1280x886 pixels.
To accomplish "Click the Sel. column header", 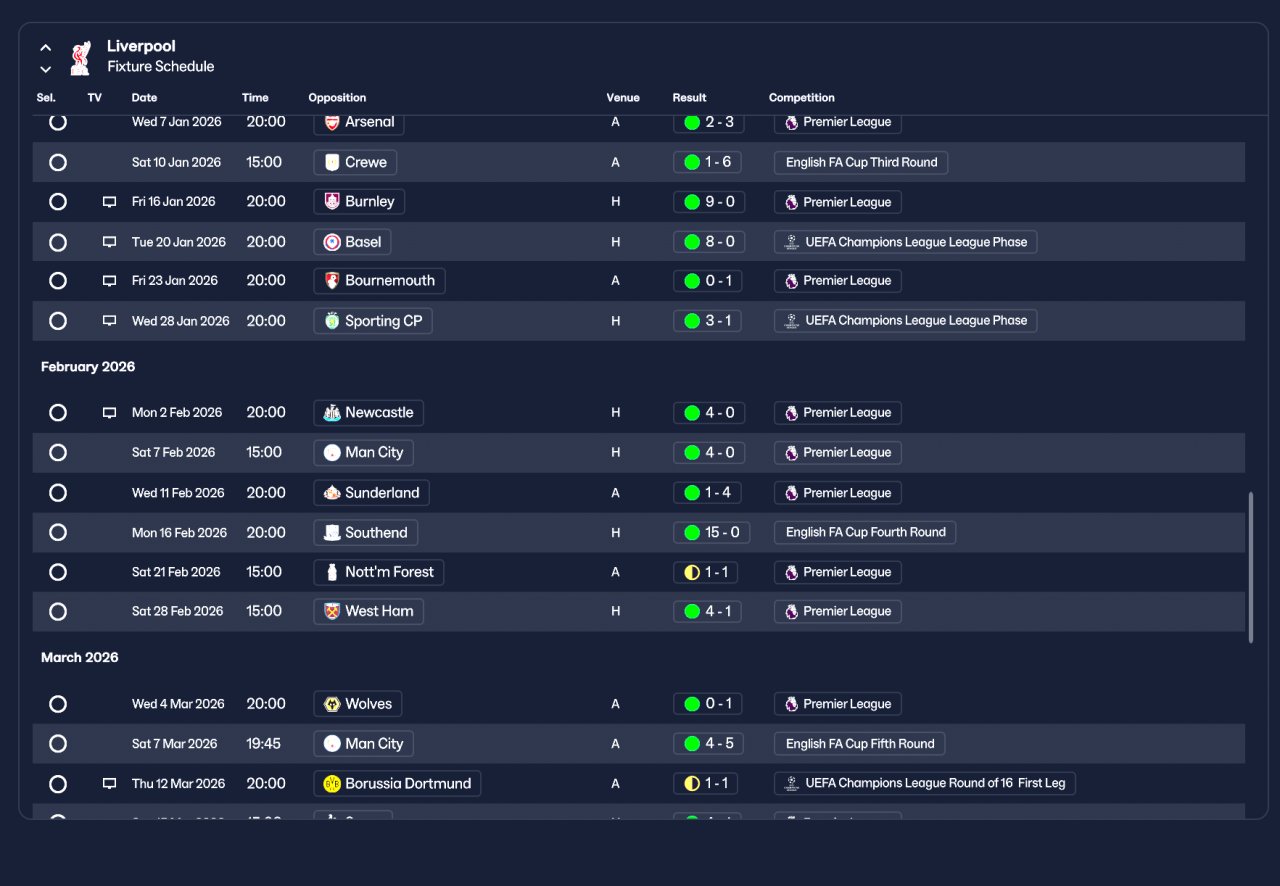I will point(46,98).
